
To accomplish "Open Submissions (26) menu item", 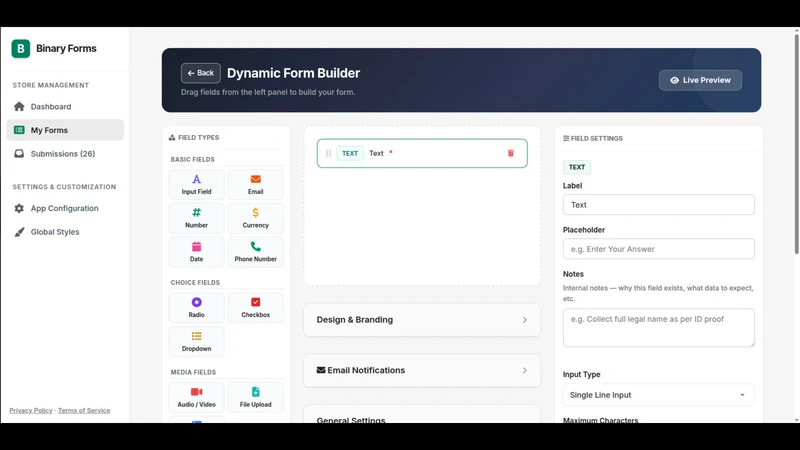I will [x=65, y=154].
